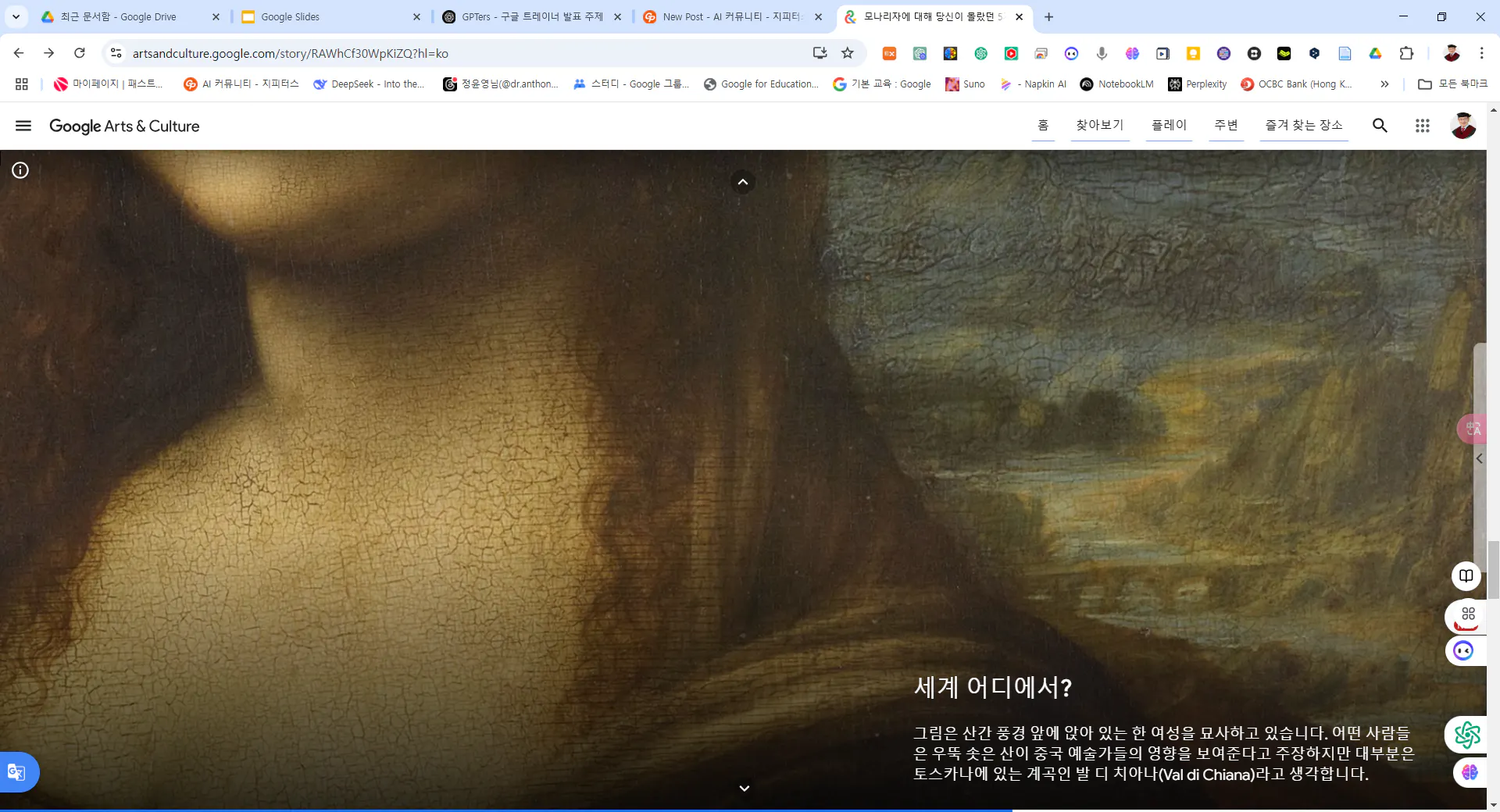Image resolution: width=1500 pixels, height=812 pixels.
Task: Expand the side panel collapse arrow
Action: (1479, 459)
